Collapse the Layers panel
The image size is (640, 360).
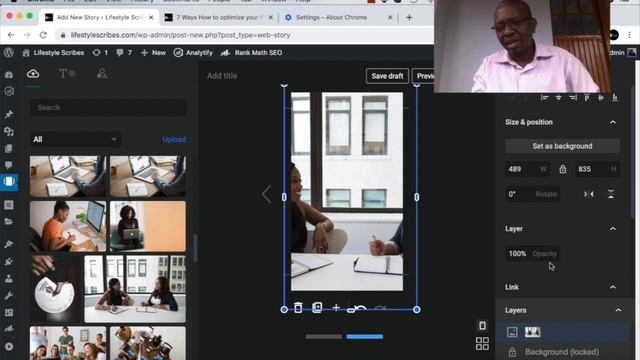point(618,310)
